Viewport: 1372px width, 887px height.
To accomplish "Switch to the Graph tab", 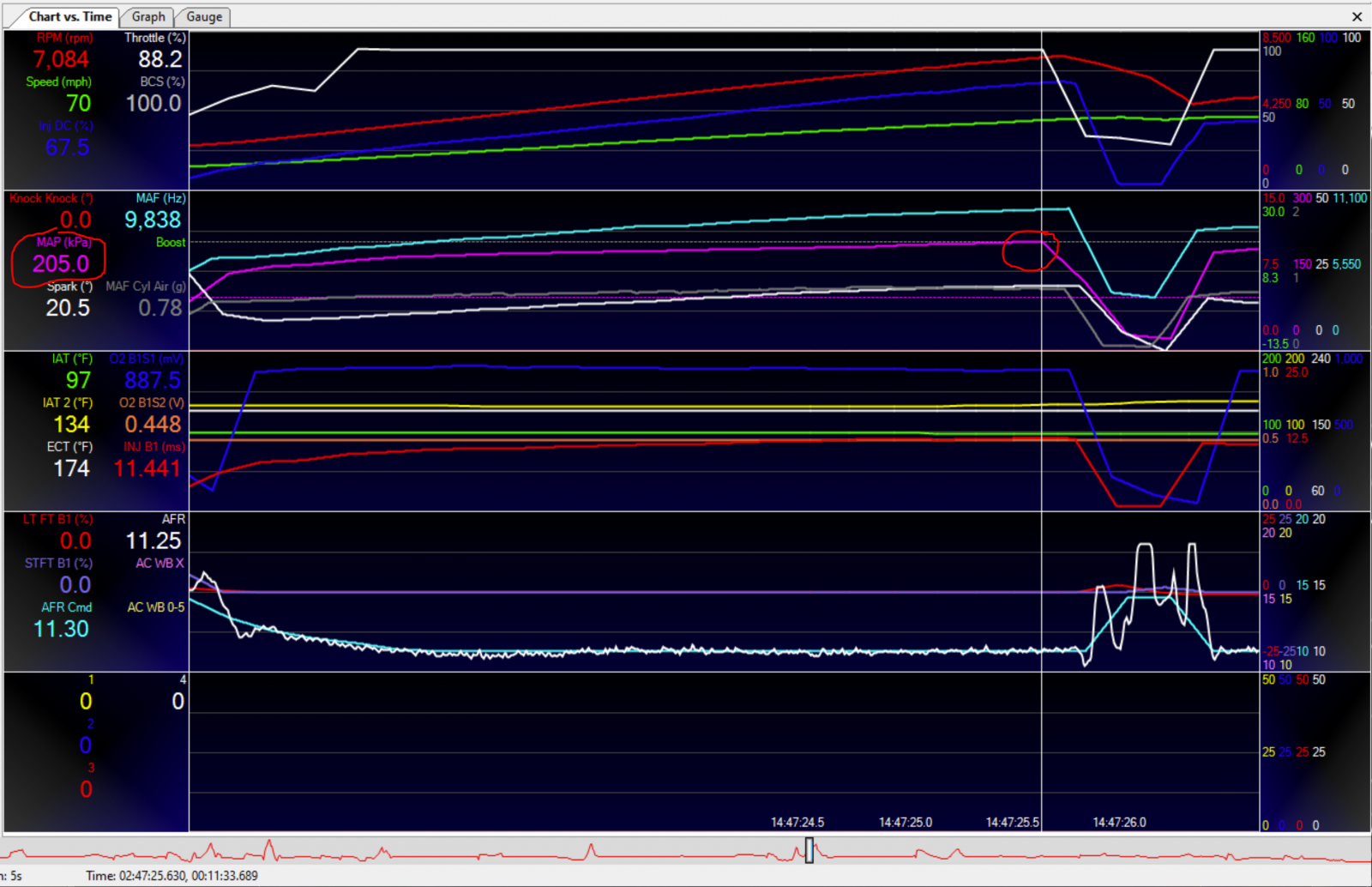I will point(148,16).
